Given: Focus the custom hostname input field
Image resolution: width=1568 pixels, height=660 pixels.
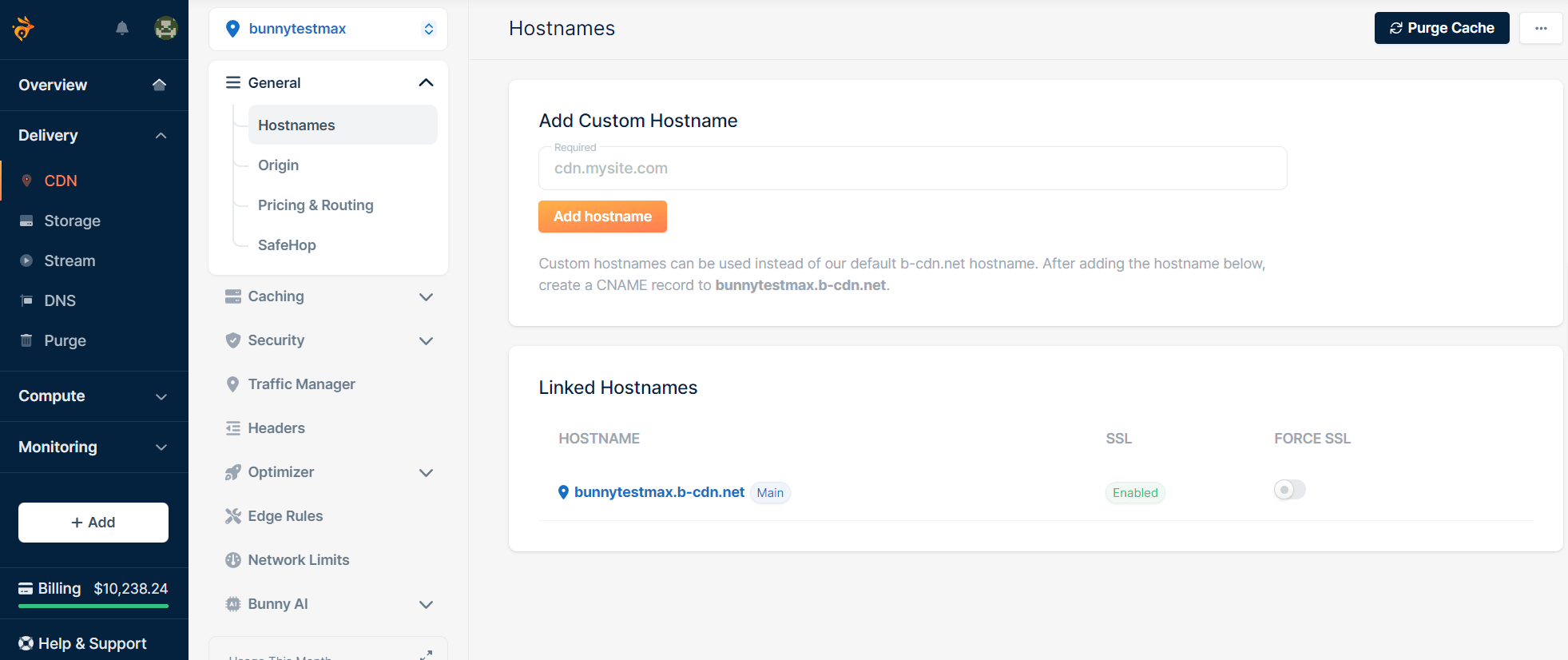Looking at the screenshot, I should pos(912,168).
